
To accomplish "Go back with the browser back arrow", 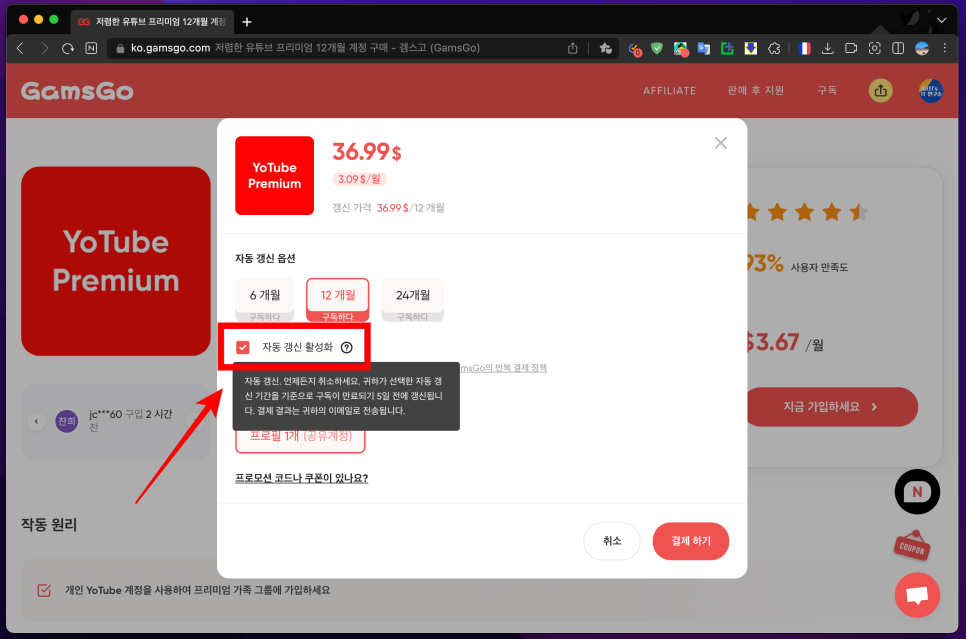I will pos(20,48).
